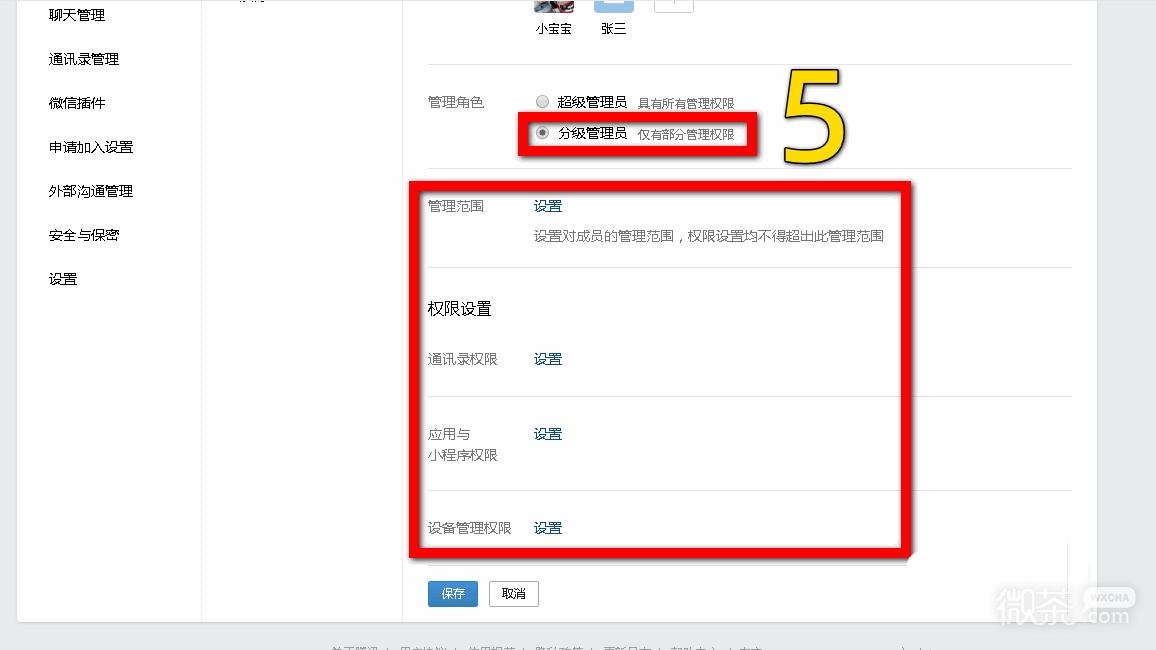The height and width of the screenshot is (650, 1156).
Task: Open 设置 at bottom of sidebar
Action: point(62,278)
